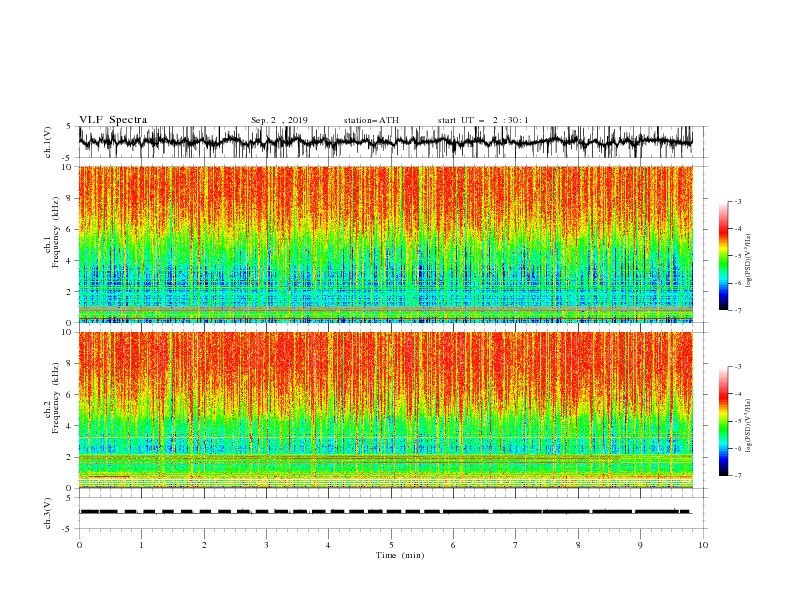Click the ch.1 spectrogram plot
This screenshot has height=612, width=792.
tap(386, 244)
